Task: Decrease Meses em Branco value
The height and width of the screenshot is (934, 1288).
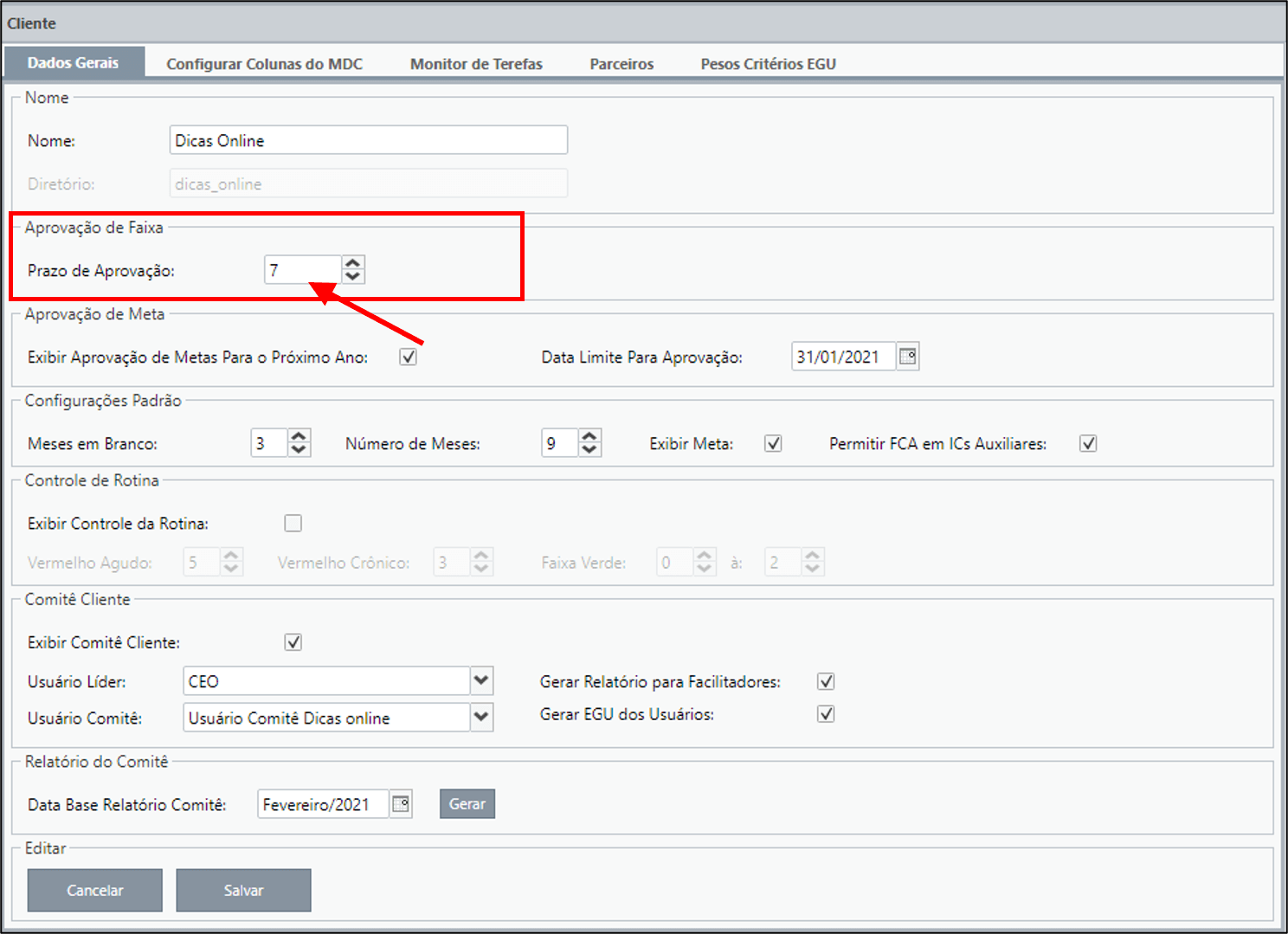Action: pos(299,449)
